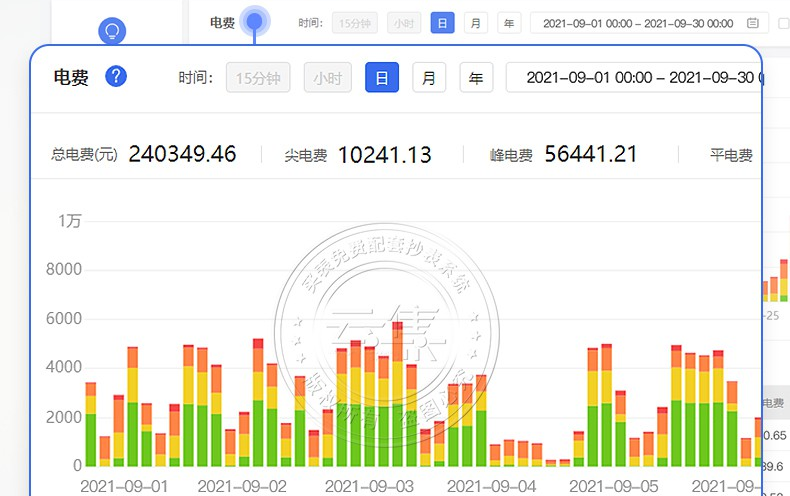Open the question mark help icon beside 电费
790x496 pixels.
[116, 77]
